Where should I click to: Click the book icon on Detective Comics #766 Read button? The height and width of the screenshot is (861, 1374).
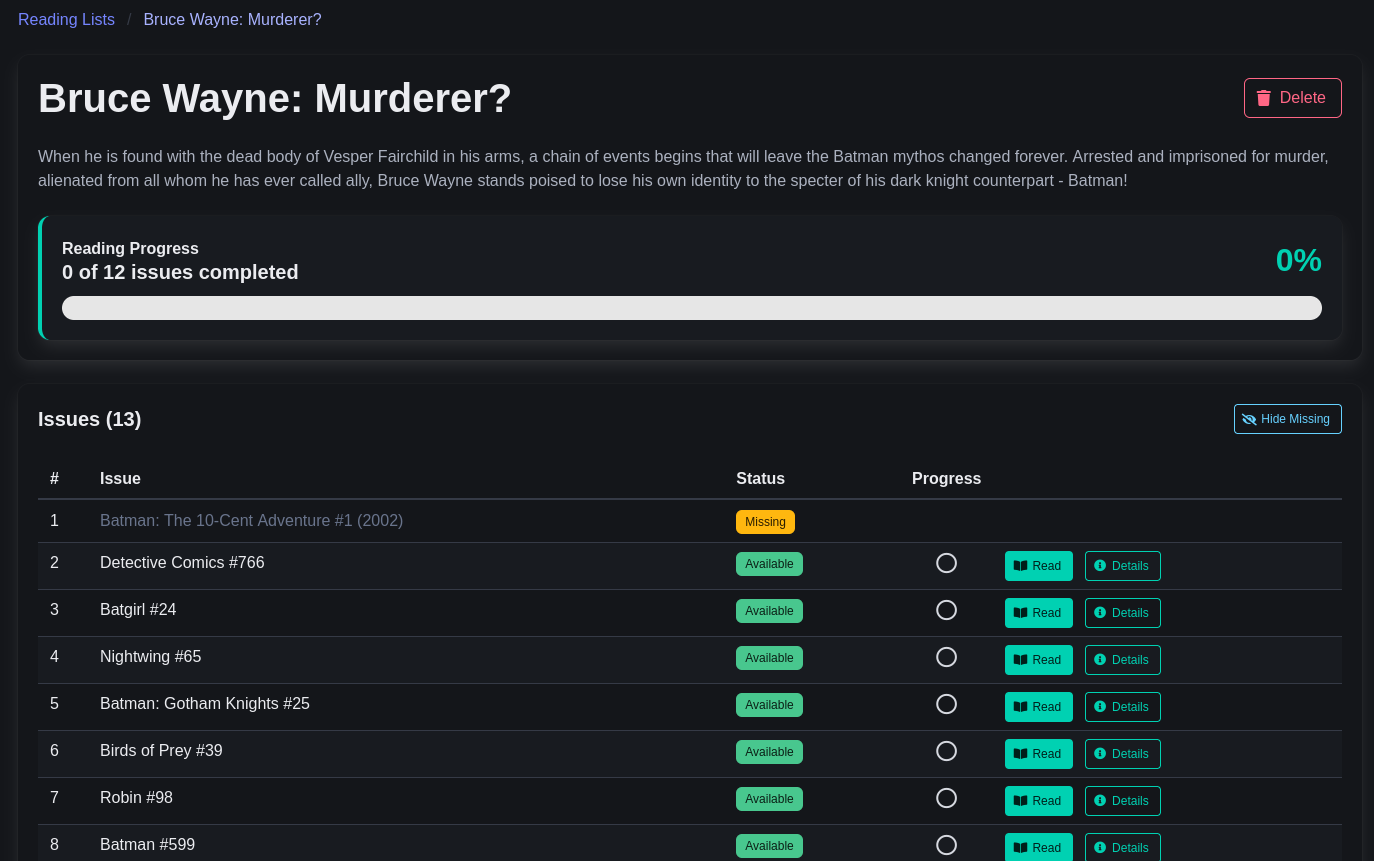1021,566
